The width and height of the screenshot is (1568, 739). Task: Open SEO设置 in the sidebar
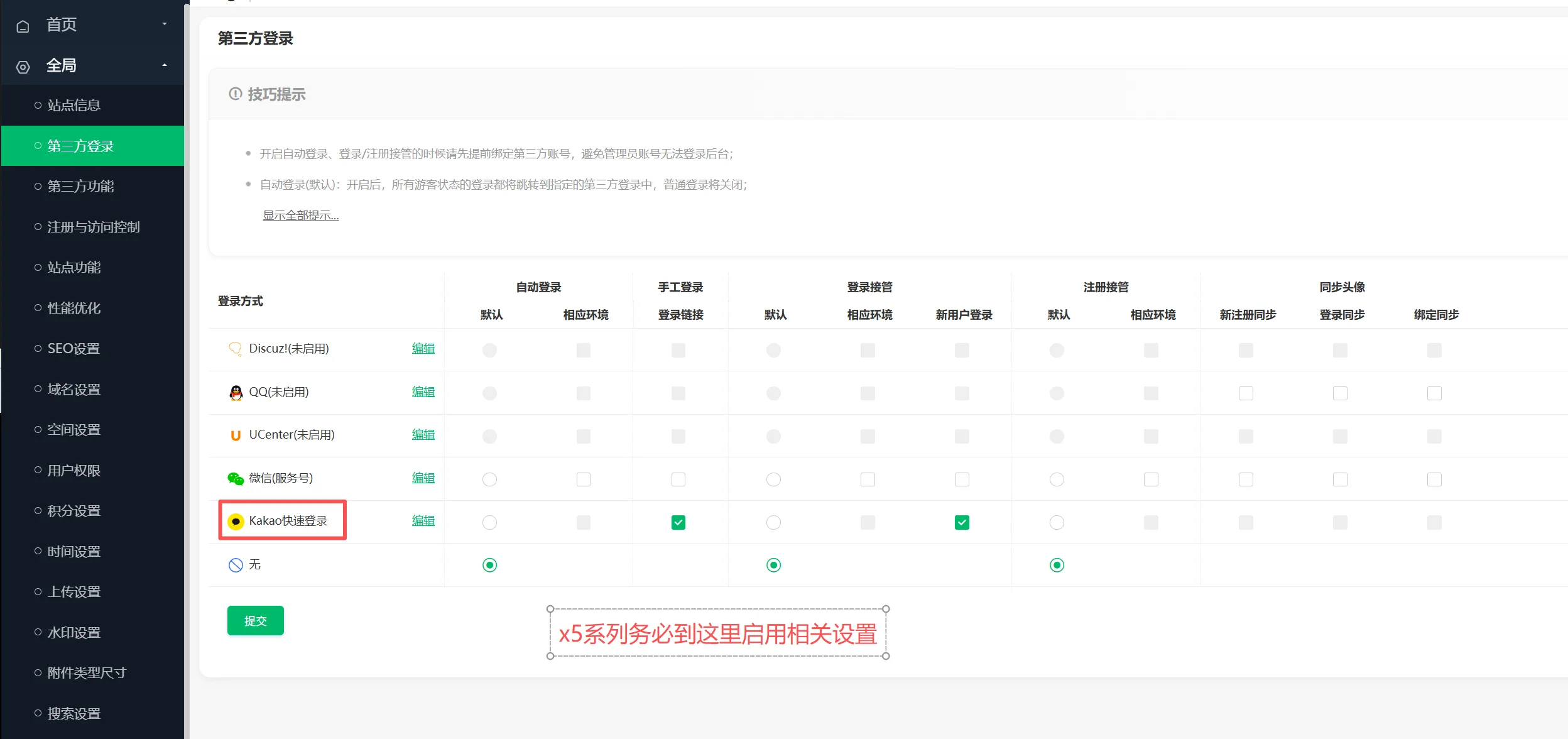click(92, 348)
